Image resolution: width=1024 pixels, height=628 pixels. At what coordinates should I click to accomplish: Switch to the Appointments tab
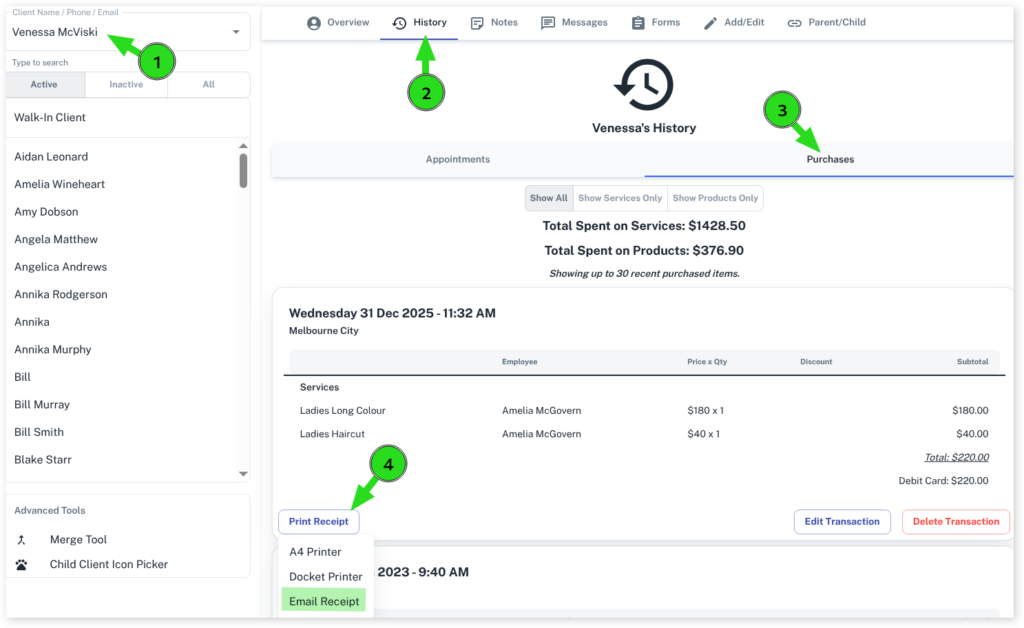coord(458,160)
